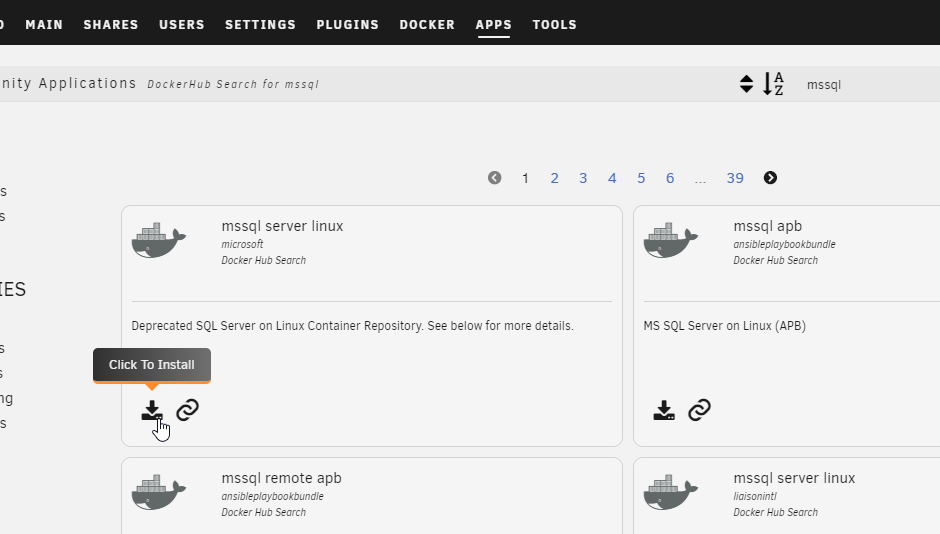940x534 pixels.
Task: Jump to results page 6
Action: 670,178
